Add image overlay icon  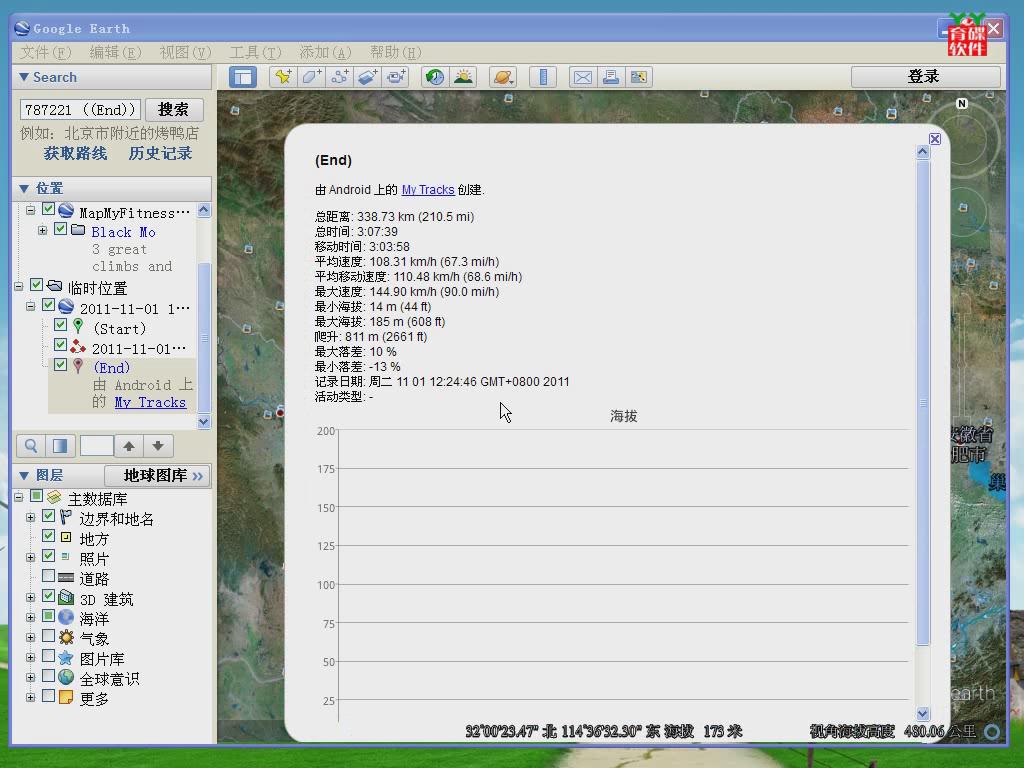(367, 77)
